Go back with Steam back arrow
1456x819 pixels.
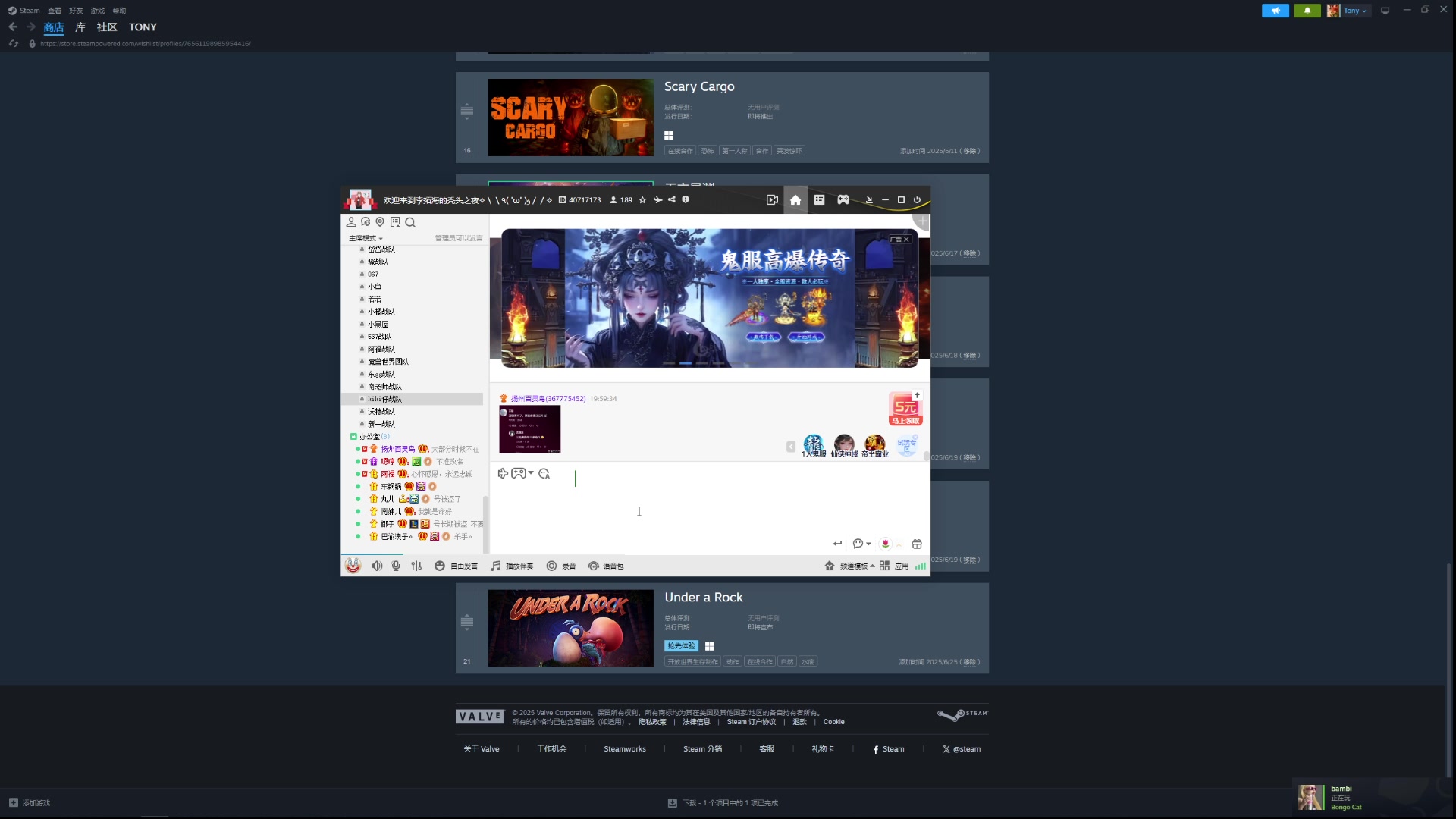click(13, 27)
